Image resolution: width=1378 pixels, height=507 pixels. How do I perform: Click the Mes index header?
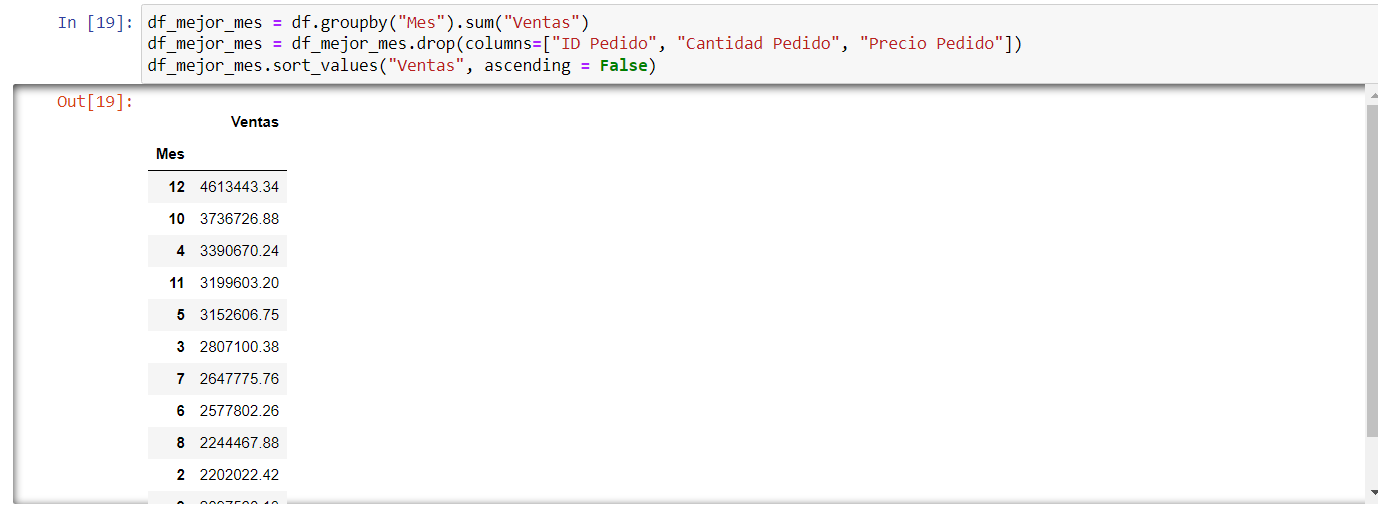[170, 154]
